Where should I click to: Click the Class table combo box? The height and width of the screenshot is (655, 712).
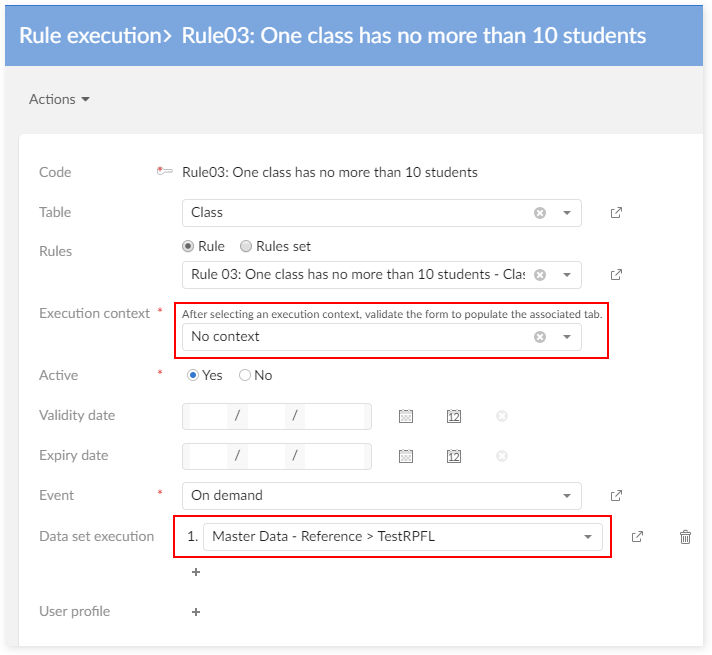point(381,213)
